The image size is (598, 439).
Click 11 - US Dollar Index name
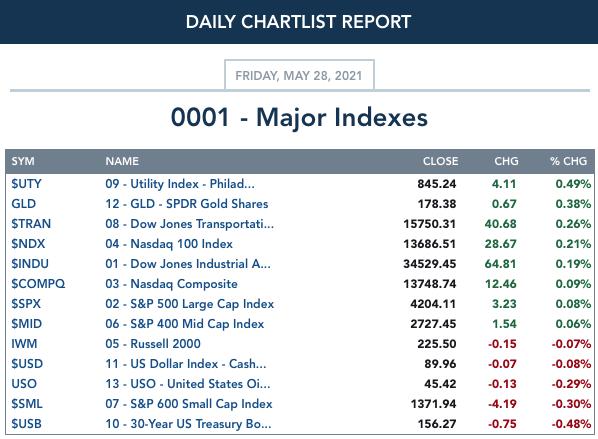[186, 364]
